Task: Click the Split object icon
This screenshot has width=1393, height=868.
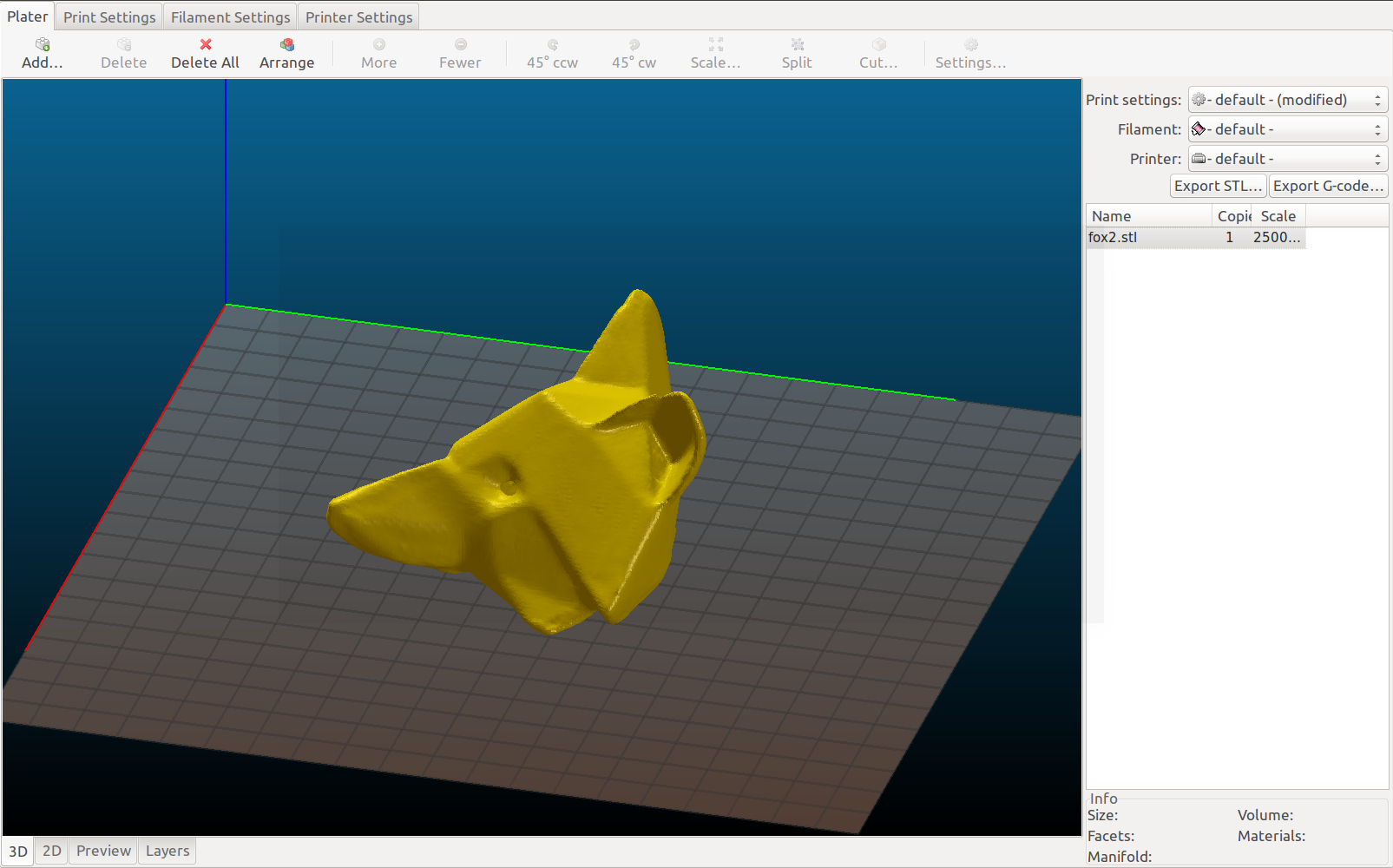Action: pyautogui.click(x=797, y=45)
